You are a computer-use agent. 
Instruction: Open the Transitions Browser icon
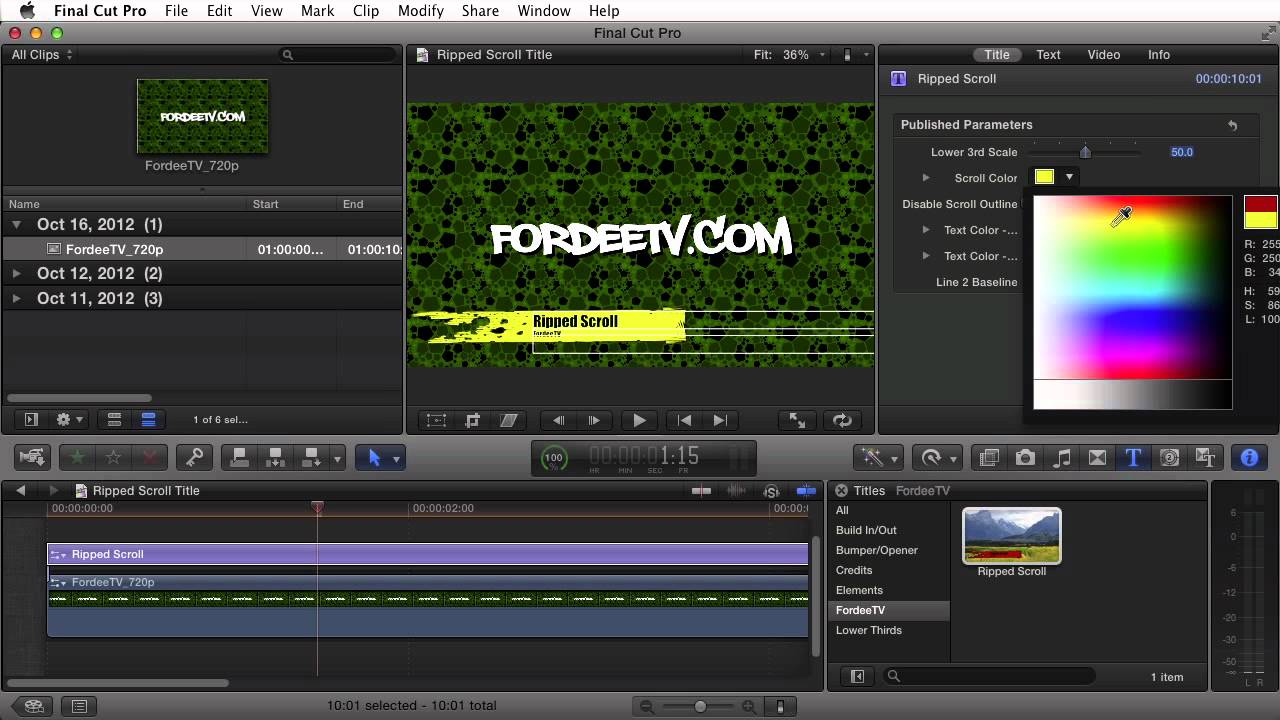pos(1097,457)
